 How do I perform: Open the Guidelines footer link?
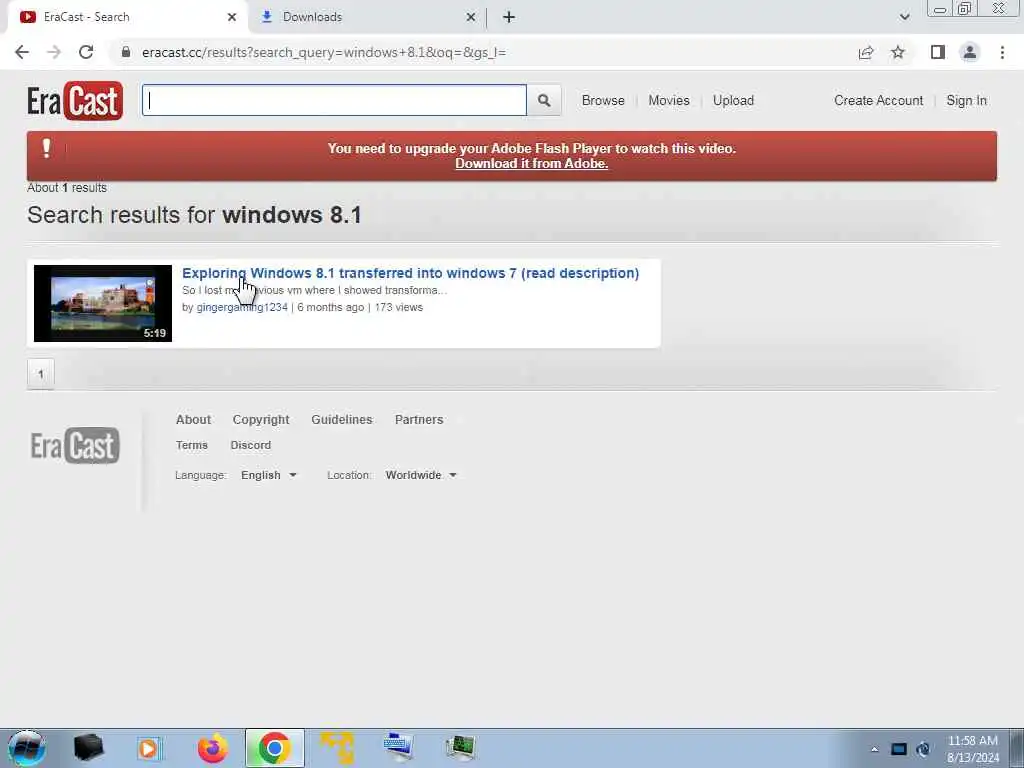coord(342,420)
